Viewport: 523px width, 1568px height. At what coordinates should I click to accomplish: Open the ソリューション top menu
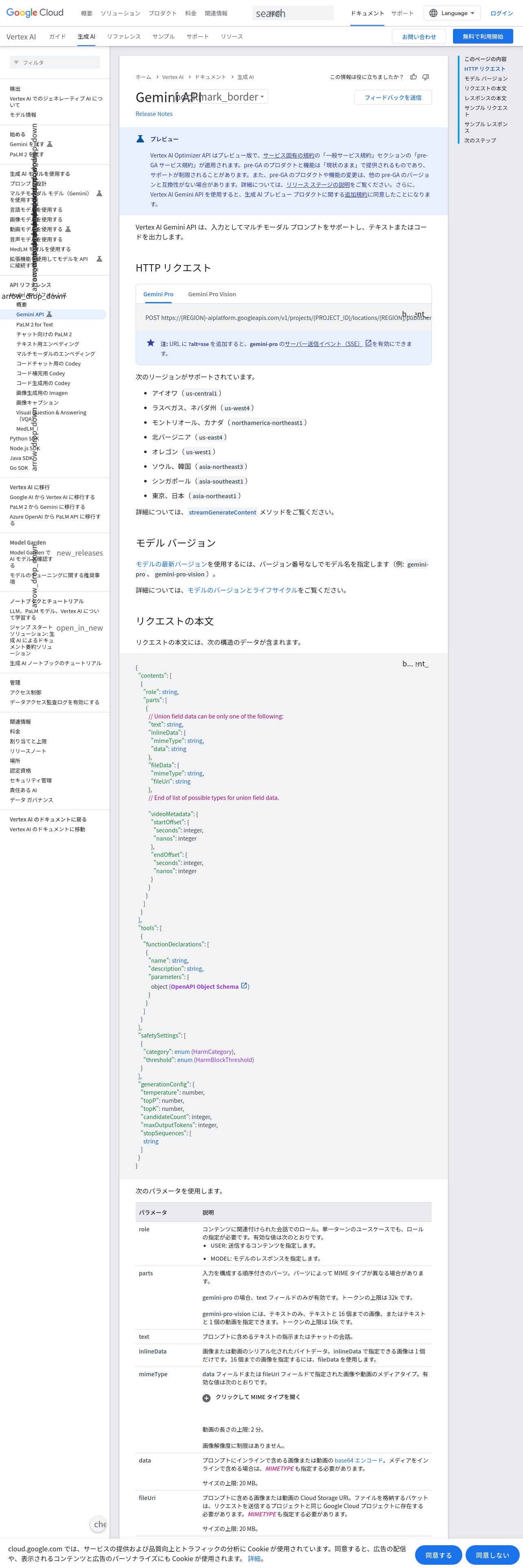click(121, 13)
